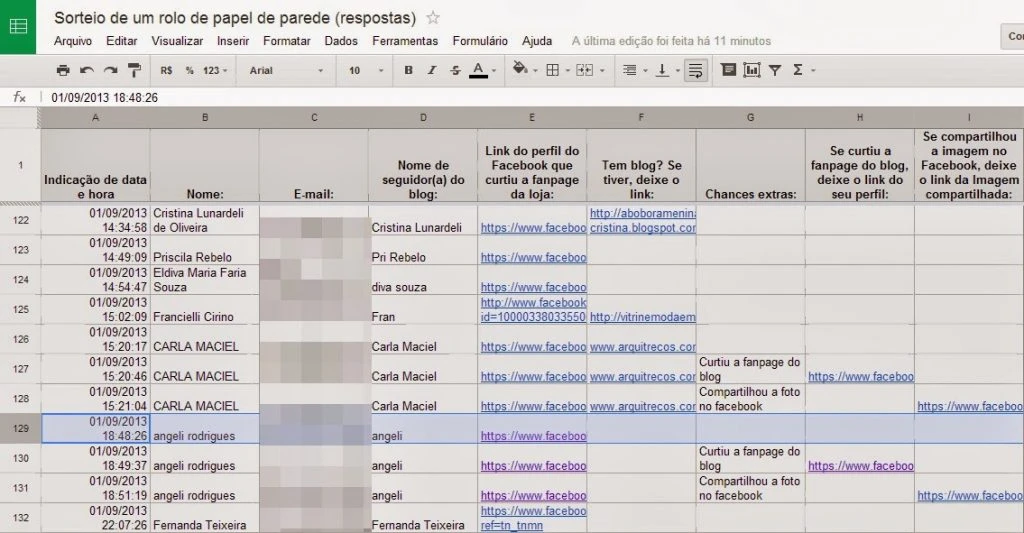
Task: Click the Insert chart icon
Action: pyautogui.click(x=752, y=69)
